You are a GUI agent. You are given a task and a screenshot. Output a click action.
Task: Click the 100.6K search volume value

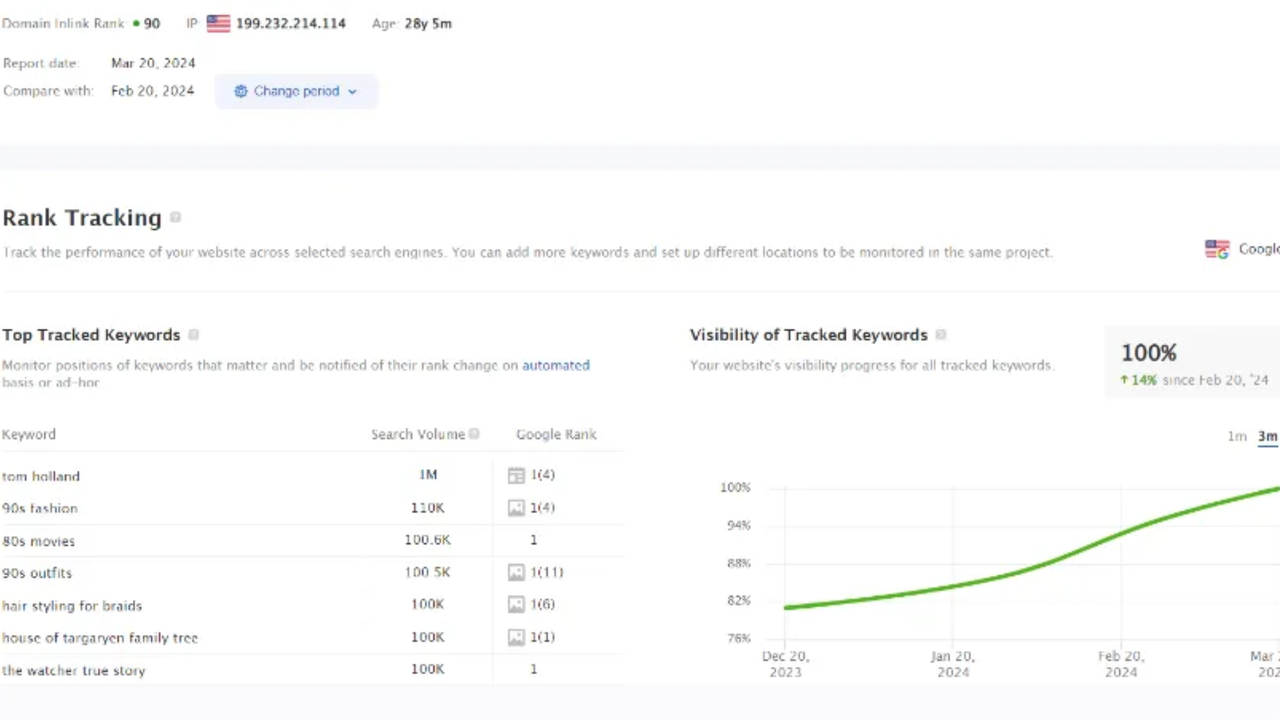[x=427, y=540]
